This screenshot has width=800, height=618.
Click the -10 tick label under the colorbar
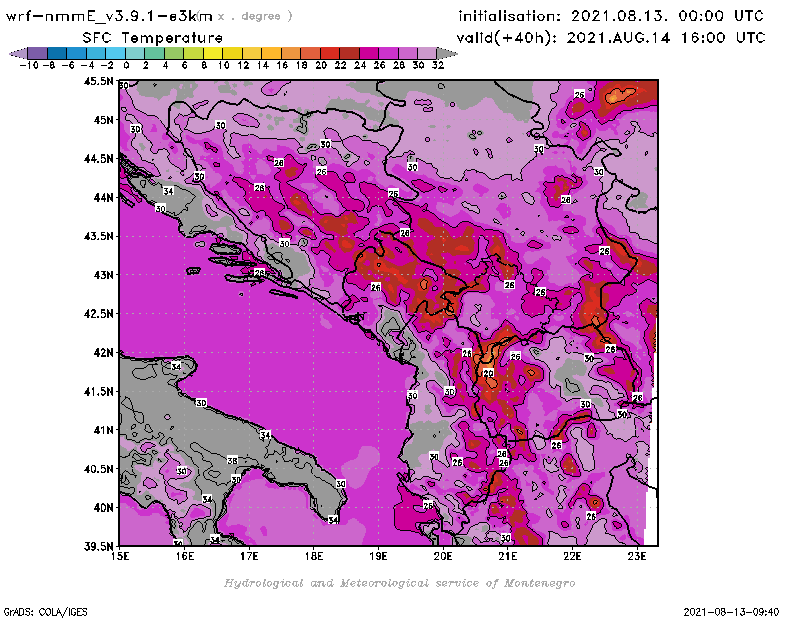click(x=30, y=65)
